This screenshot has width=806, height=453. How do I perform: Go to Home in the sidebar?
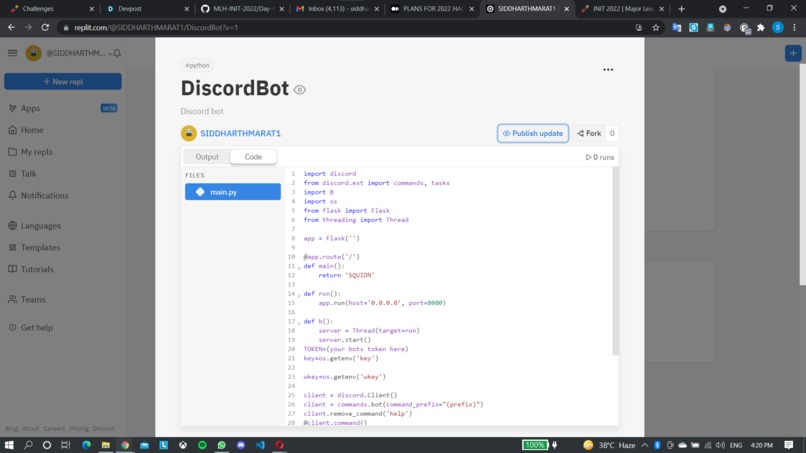coord(32,130)
